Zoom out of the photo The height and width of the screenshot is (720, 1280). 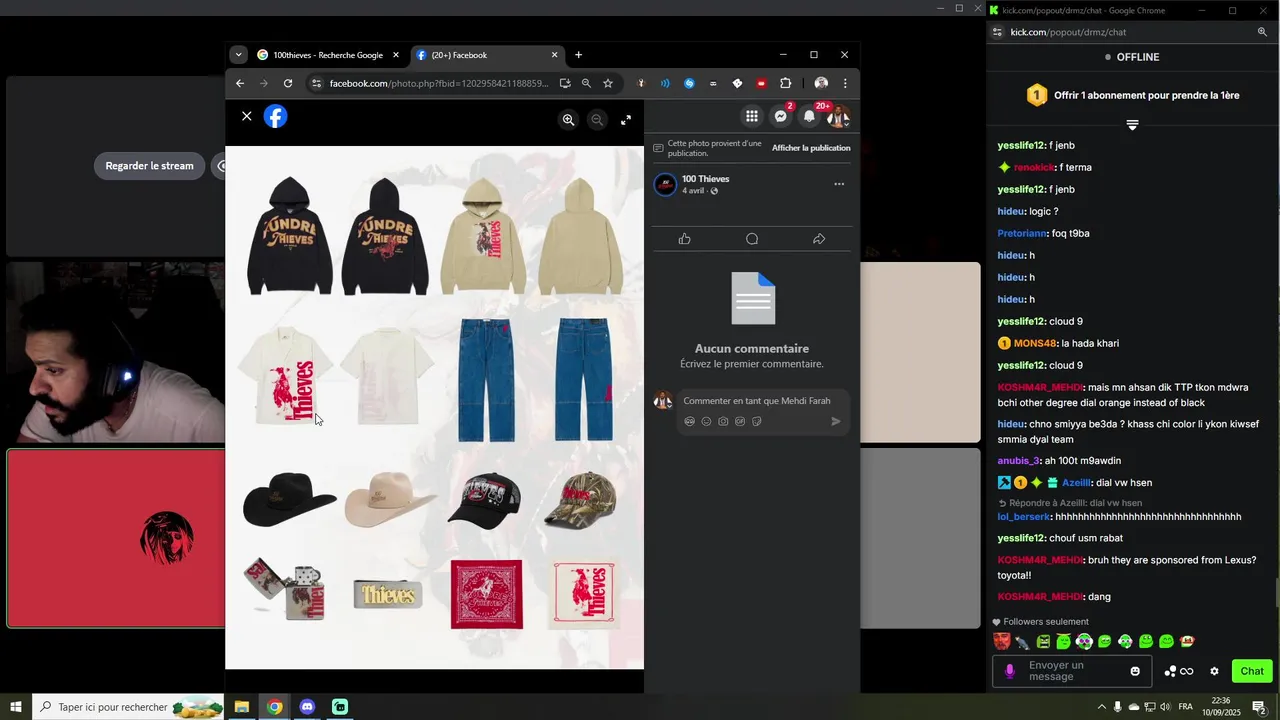tap(597, 120)
